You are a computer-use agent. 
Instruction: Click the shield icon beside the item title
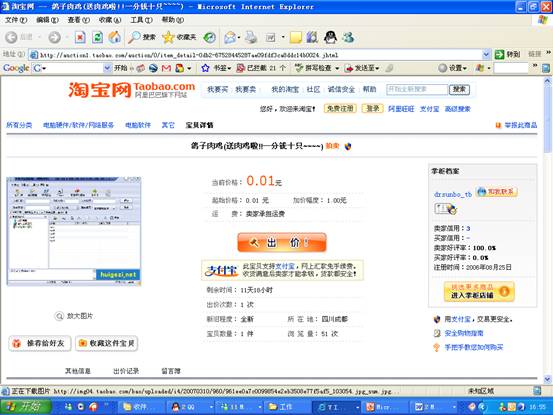[348, 146]
